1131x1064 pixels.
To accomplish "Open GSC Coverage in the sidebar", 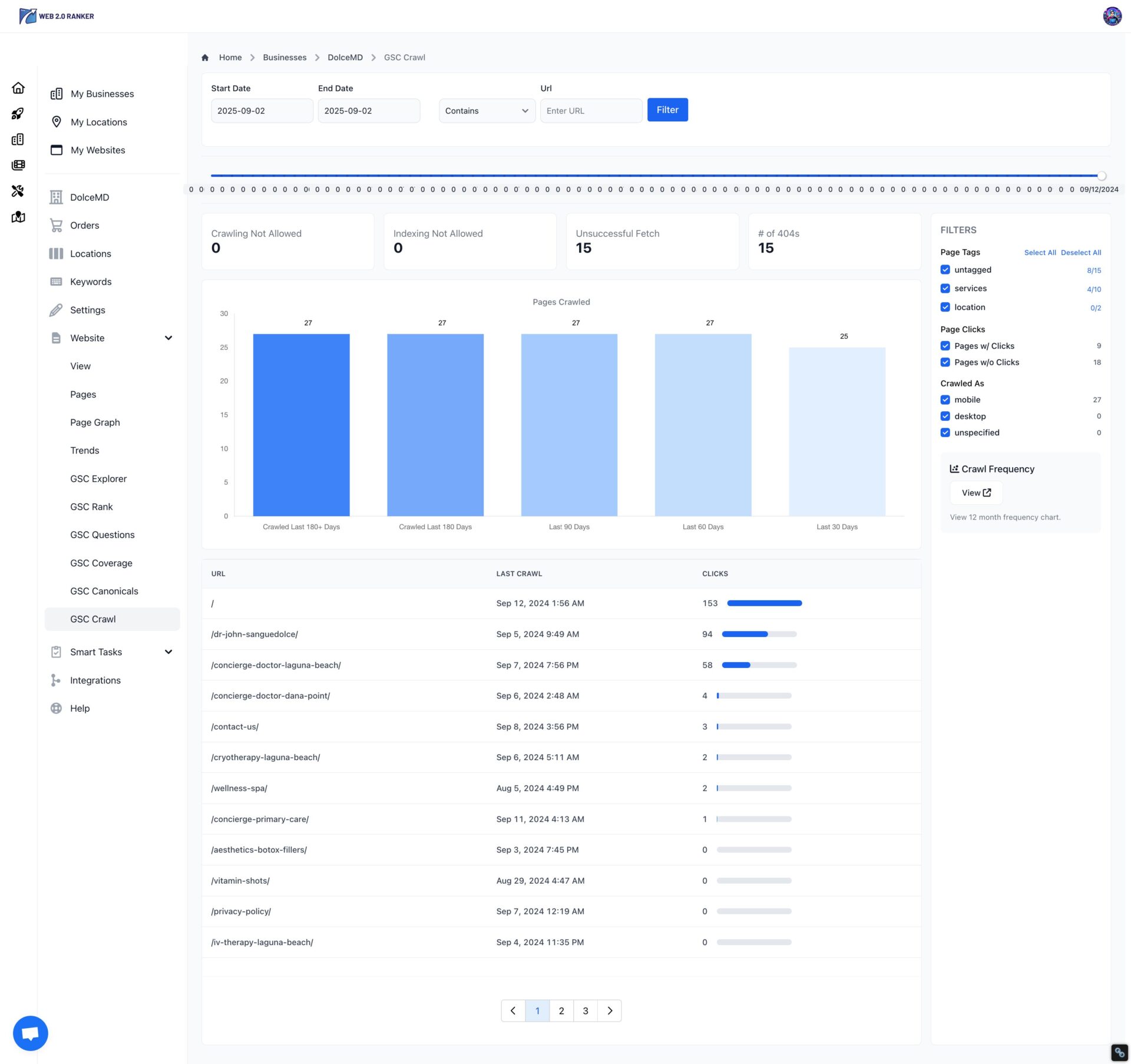I will pos(101,563).
